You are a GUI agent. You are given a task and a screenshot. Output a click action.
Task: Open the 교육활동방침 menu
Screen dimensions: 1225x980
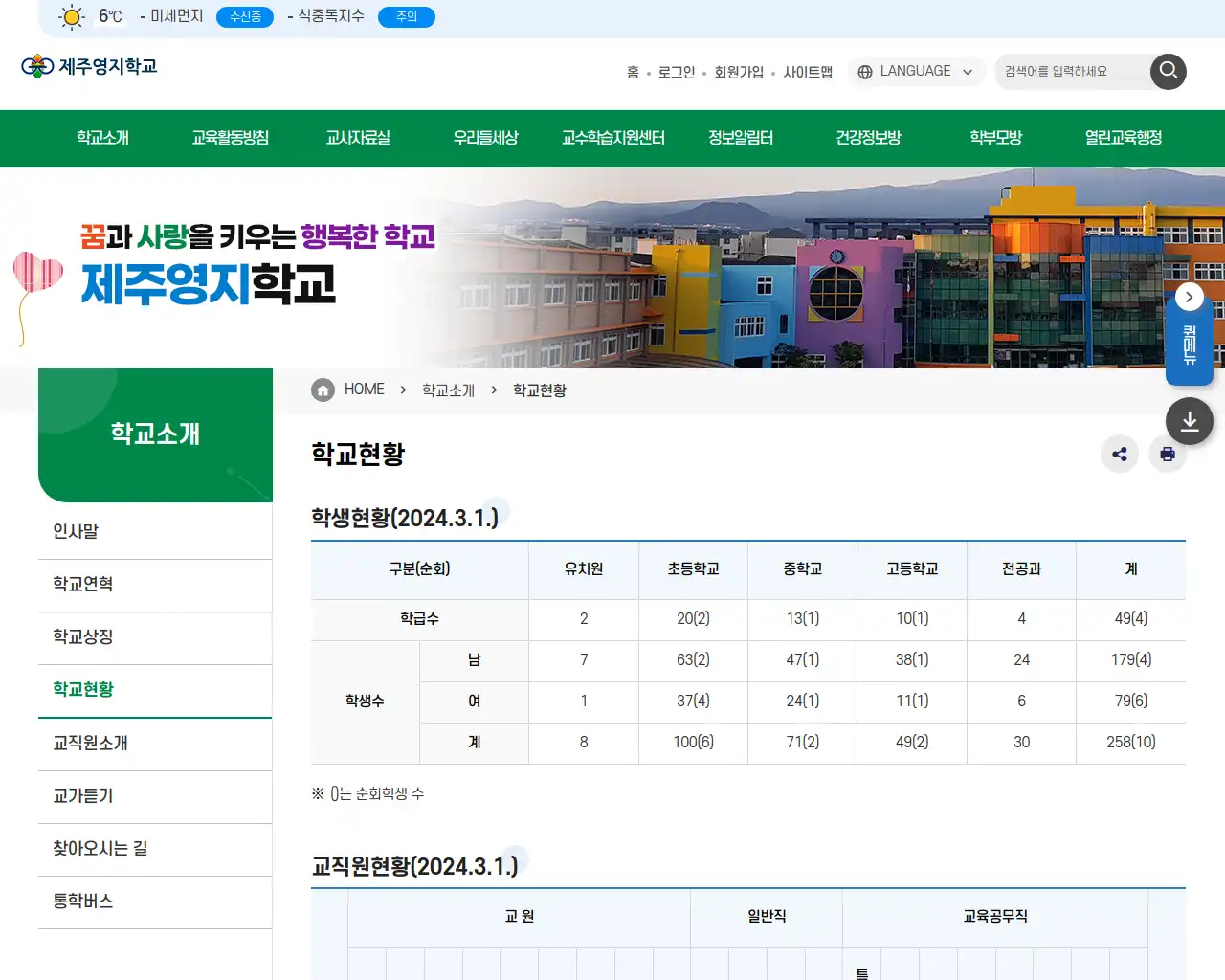(230, 138)
